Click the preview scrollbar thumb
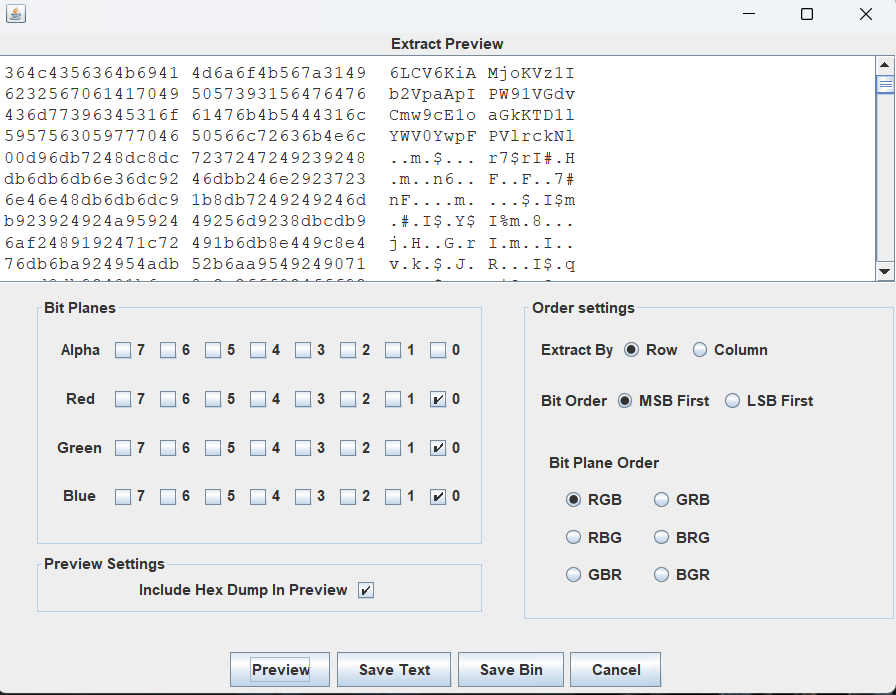This screenshot has width=896, height=695. click(x=885, y=85)
